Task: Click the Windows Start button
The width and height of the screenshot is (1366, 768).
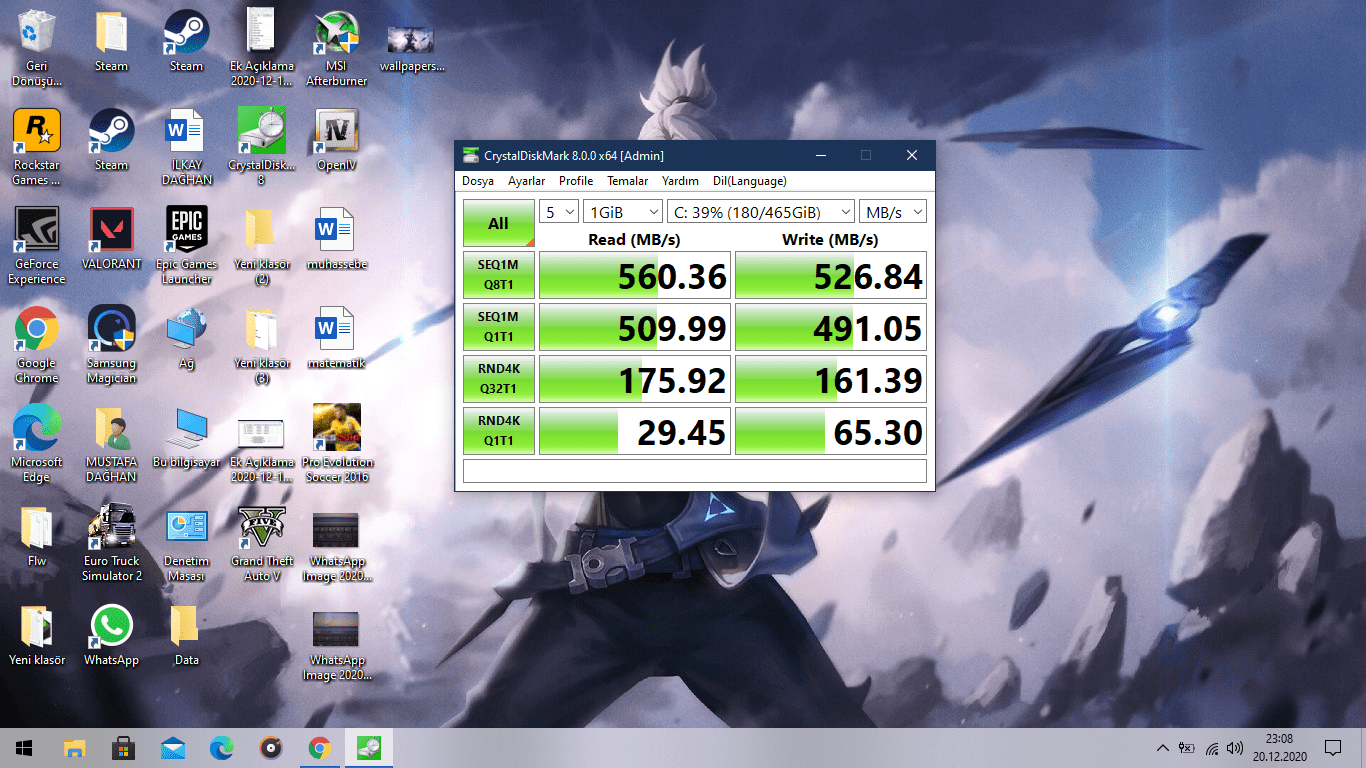Action: pos(24,747)
